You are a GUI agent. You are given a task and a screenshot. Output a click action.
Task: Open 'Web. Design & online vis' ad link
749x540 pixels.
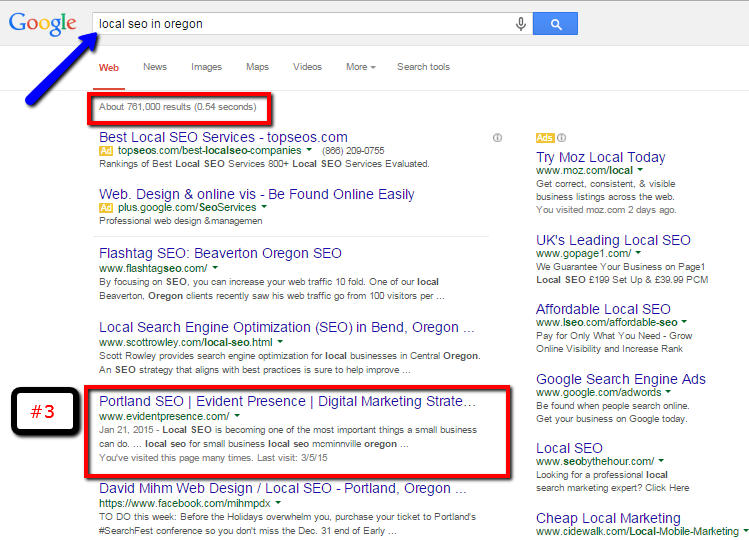tap(257, 194)
